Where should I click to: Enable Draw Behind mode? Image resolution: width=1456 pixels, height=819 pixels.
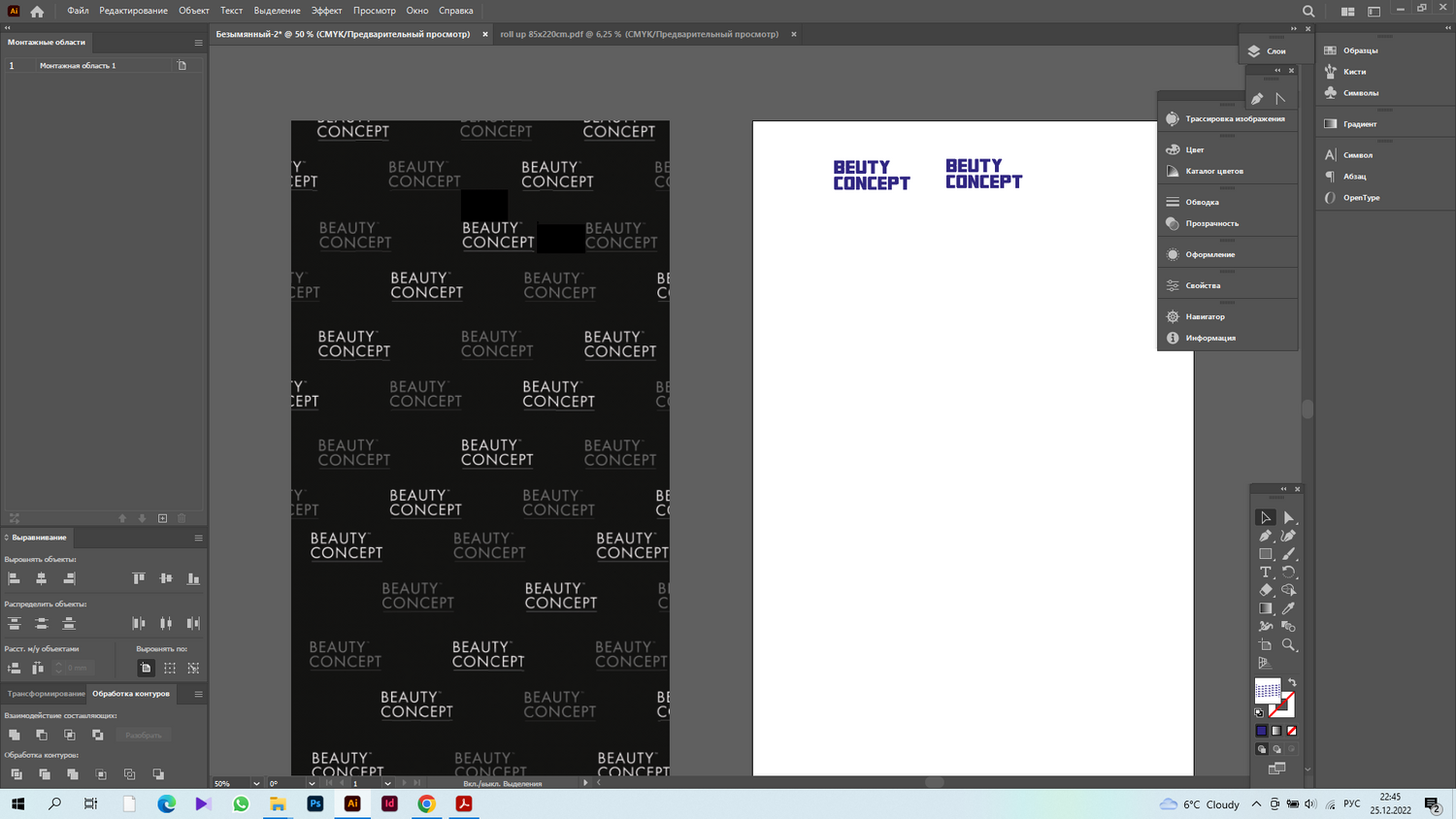[x=1276, y=749]
